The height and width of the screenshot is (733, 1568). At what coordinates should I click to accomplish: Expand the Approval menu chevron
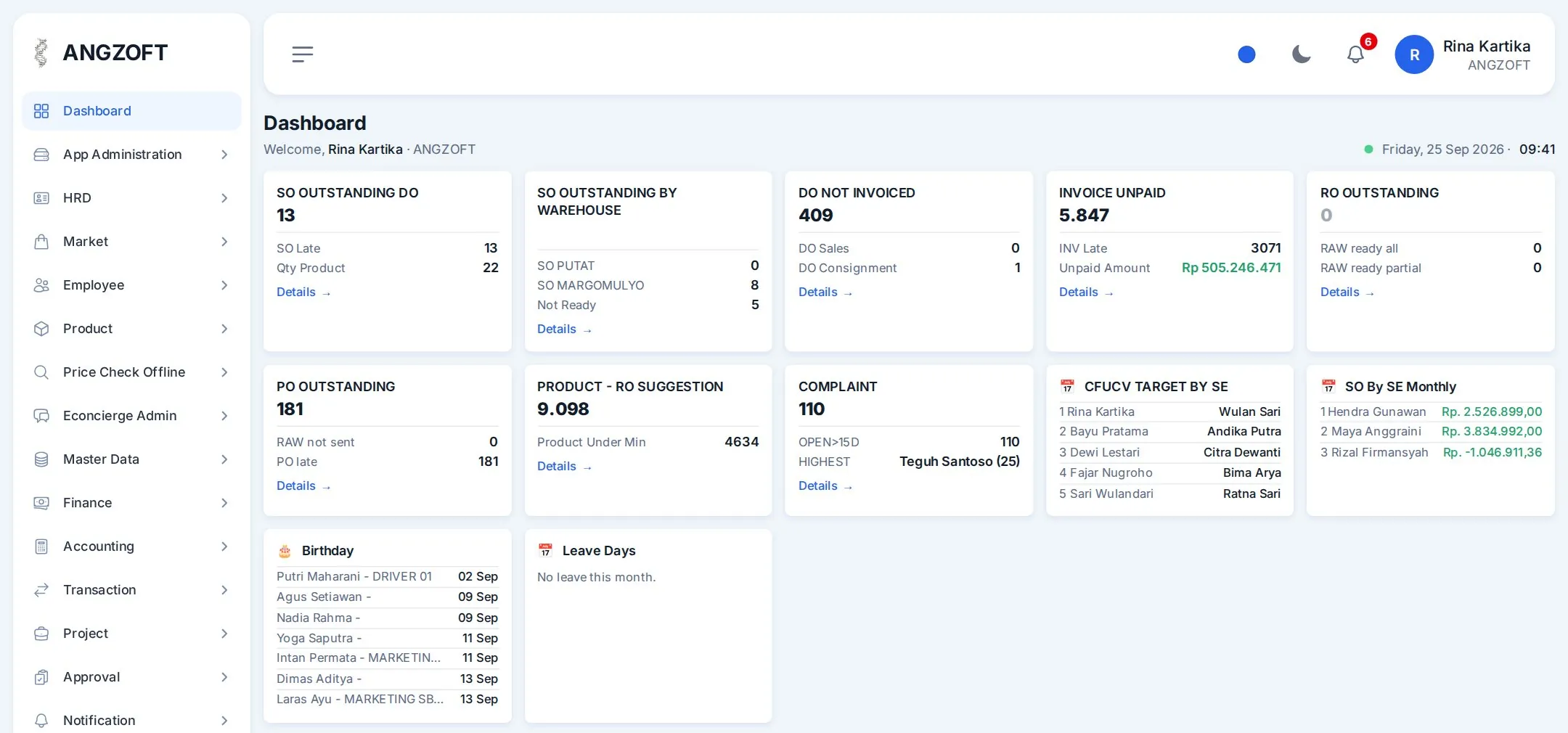[224, 677]
